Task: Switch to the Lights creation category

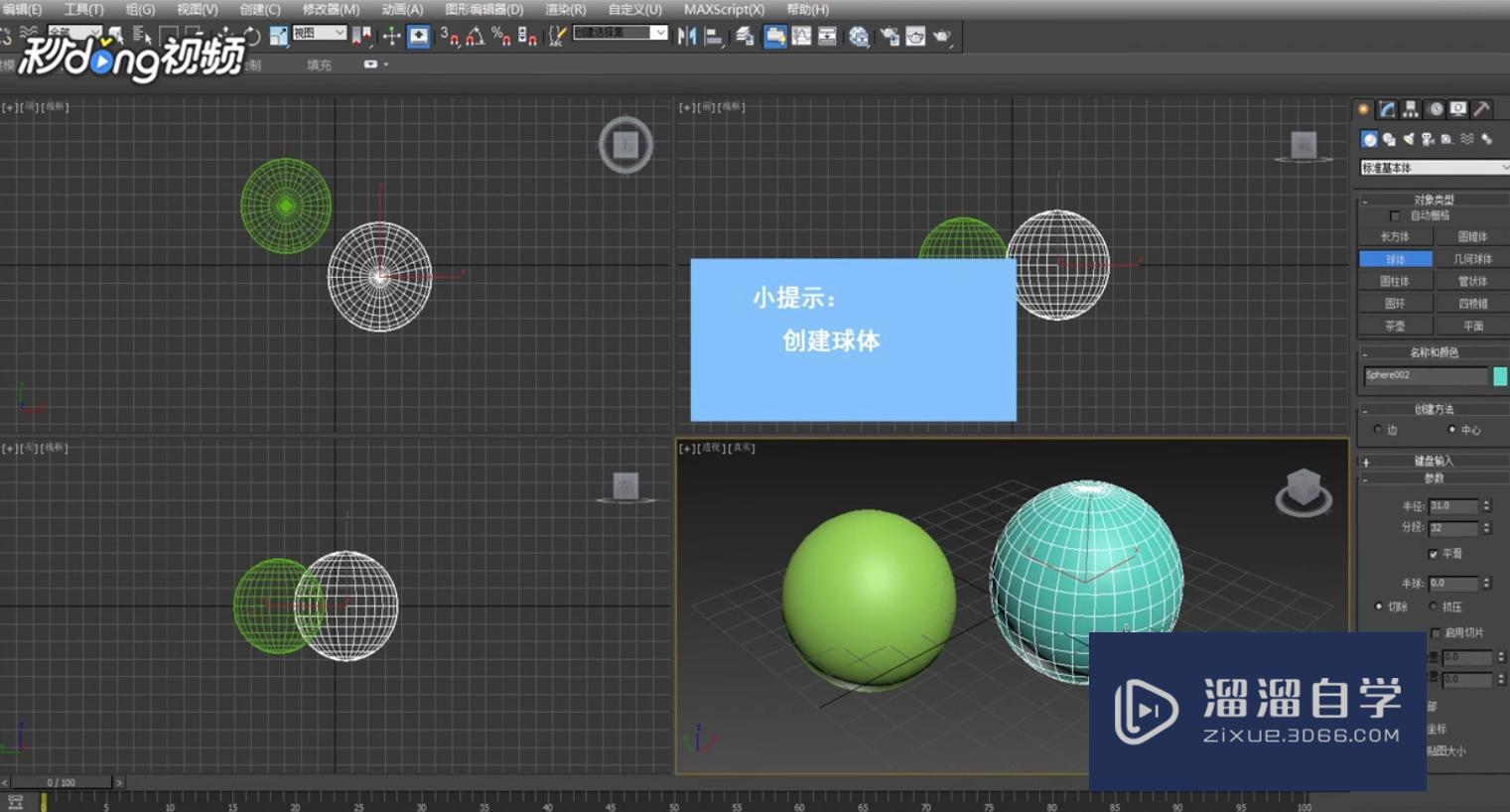Action: coord(1408,139)
